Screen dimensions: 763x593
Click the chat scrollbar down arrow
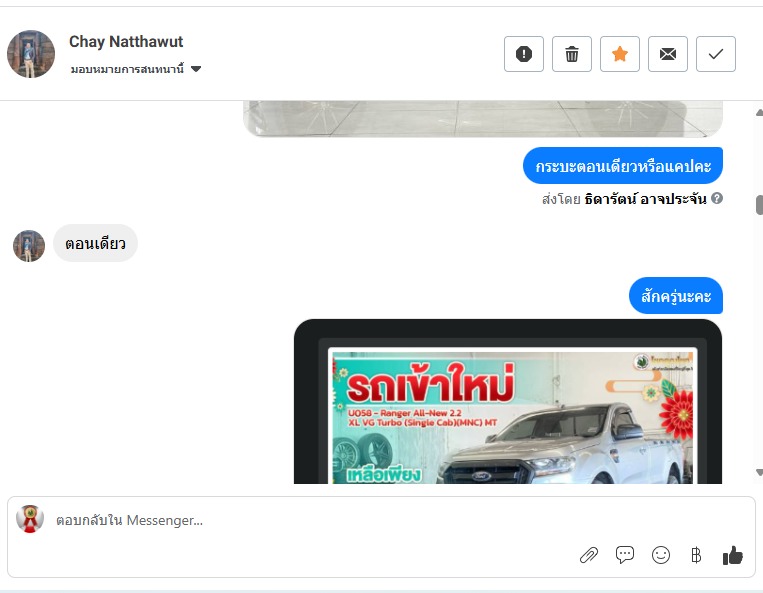click(x=759, y=472)
